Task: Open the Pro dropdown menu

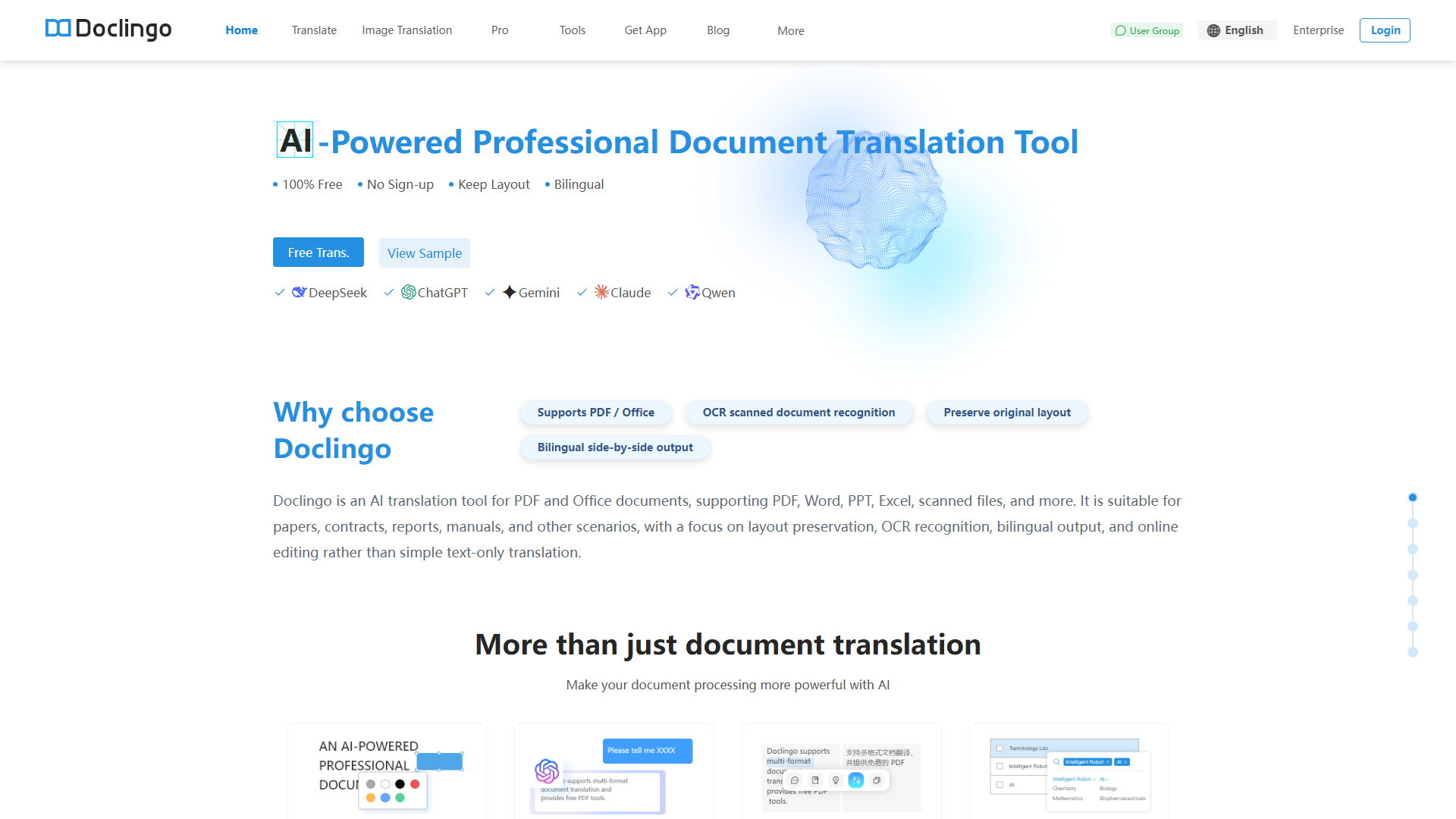Action: (x=500, y=30)
